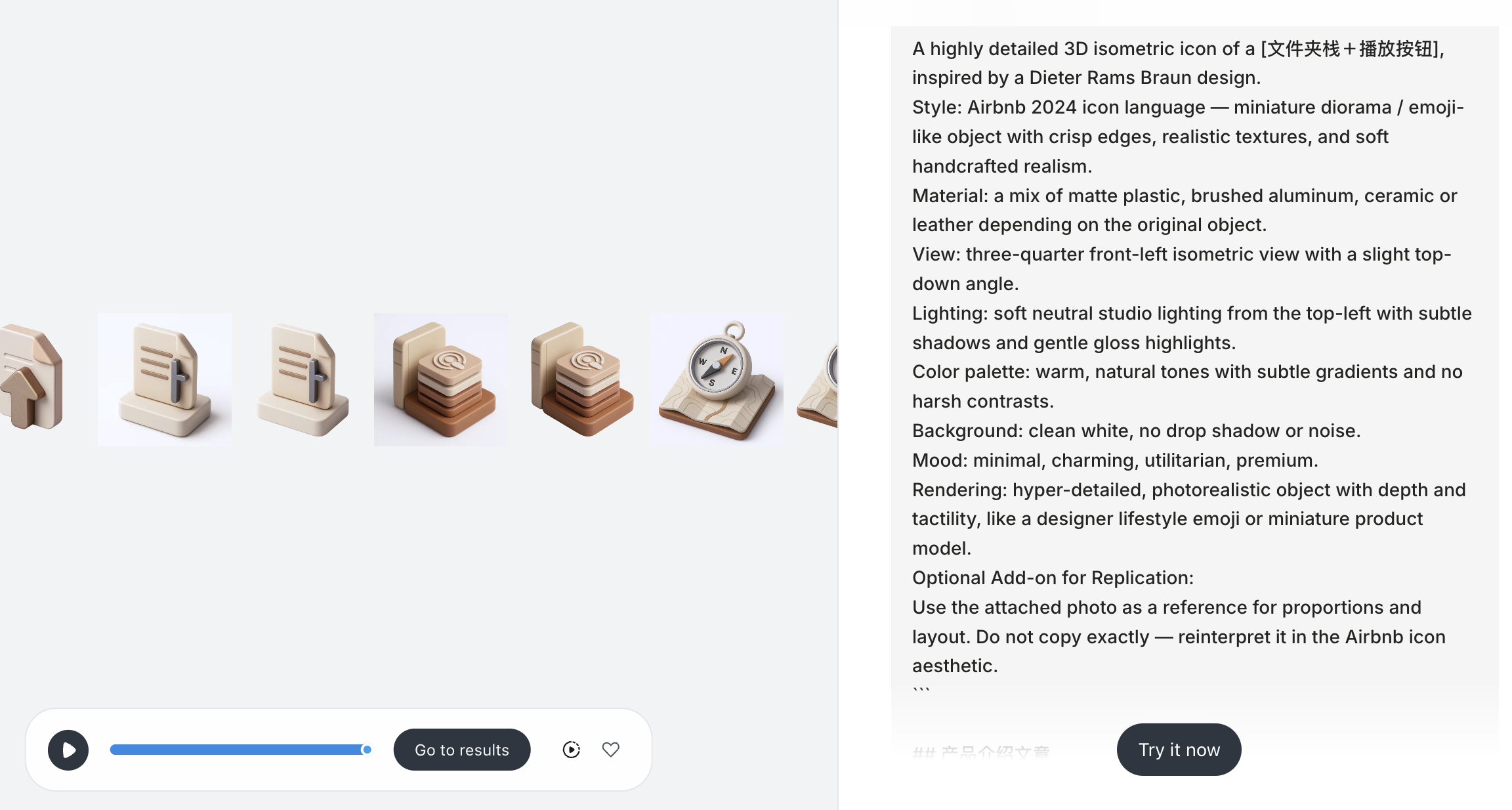Select stacked layers icon thumbnail without background
The height and width of the screenshot is (810, 1512).
click(x=581, y=379)
